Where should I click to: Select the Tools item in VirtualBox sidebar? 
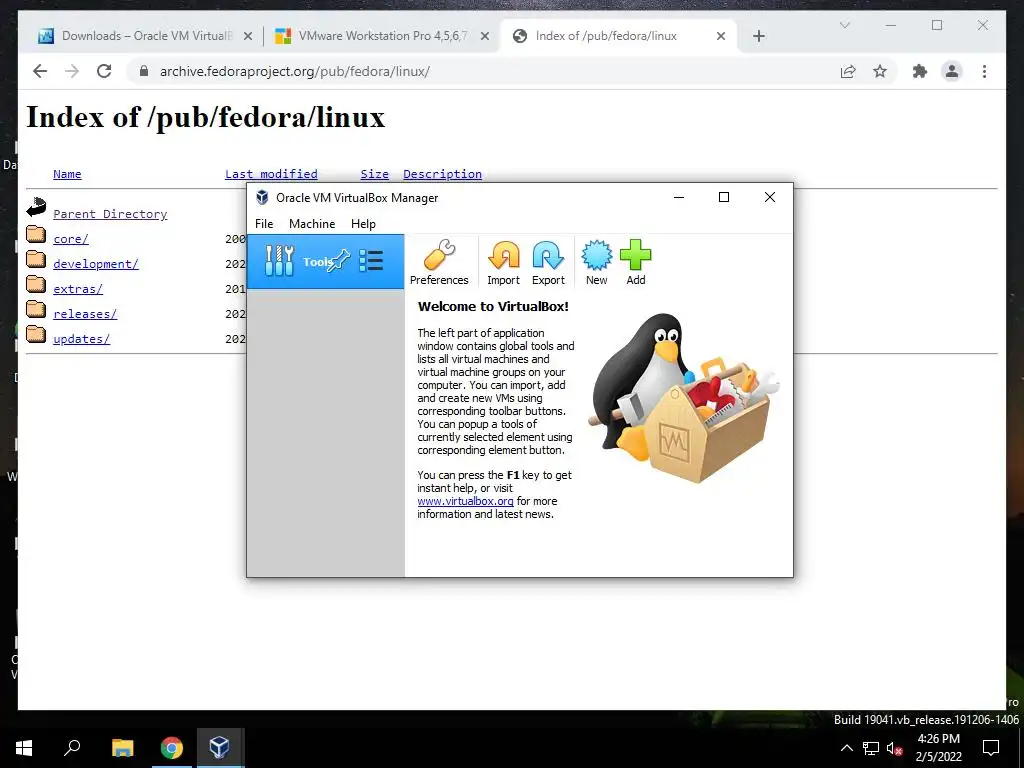[x=325, y=261]
